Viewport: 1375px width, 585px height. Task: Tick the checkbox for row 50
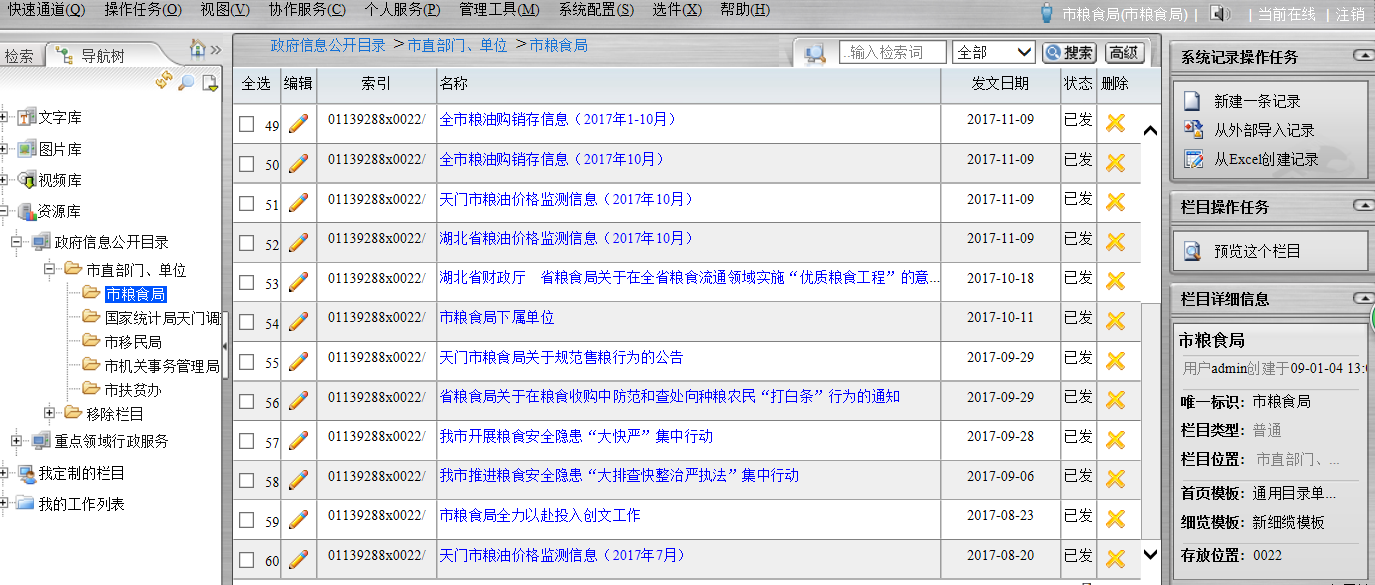(x=247, y=164)
